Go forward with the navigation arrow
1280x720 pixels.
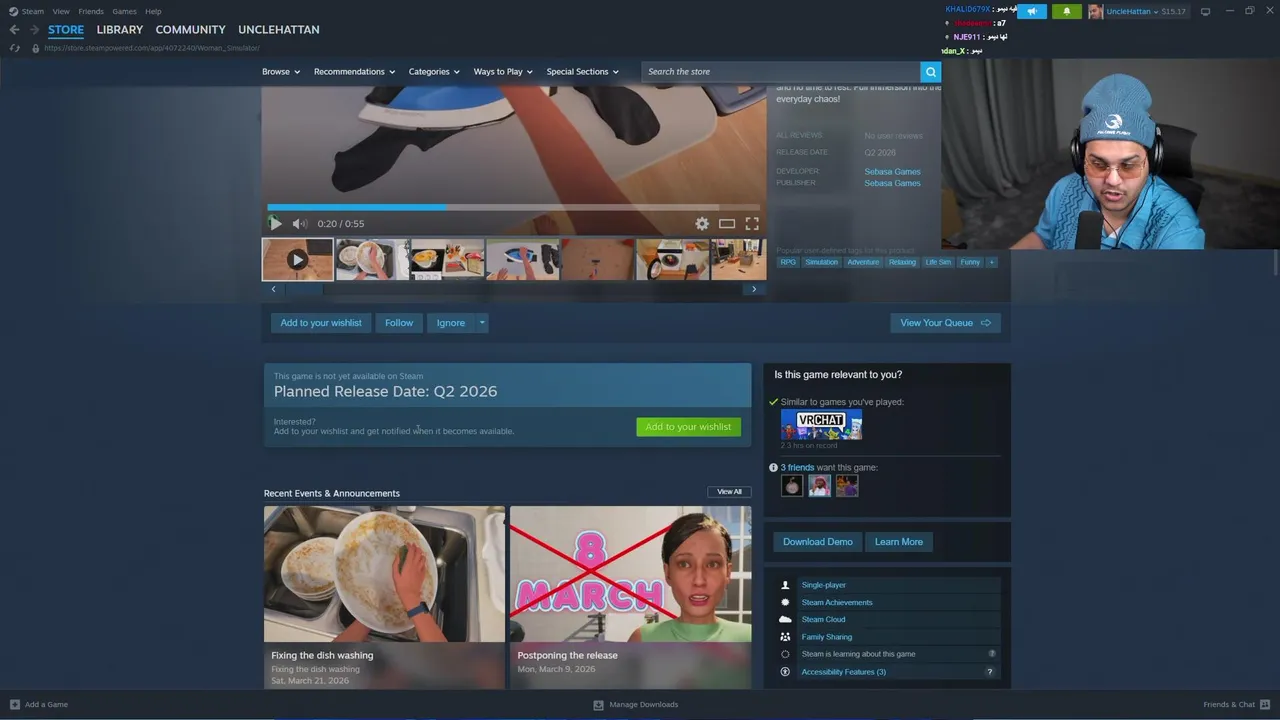34,30
